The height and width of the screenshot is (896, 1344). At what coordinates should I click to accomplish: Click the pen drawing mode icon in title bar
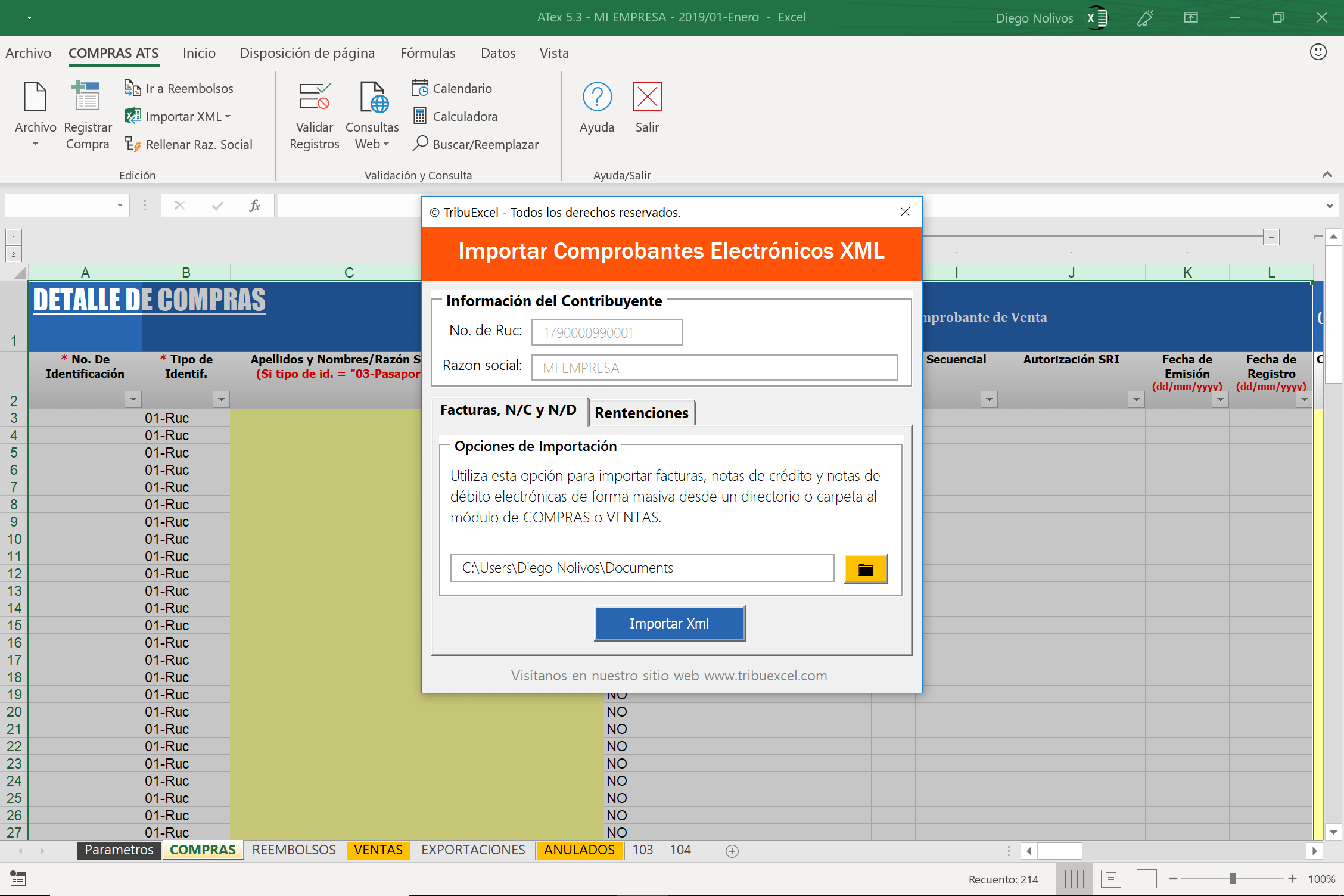(1145, 18)
